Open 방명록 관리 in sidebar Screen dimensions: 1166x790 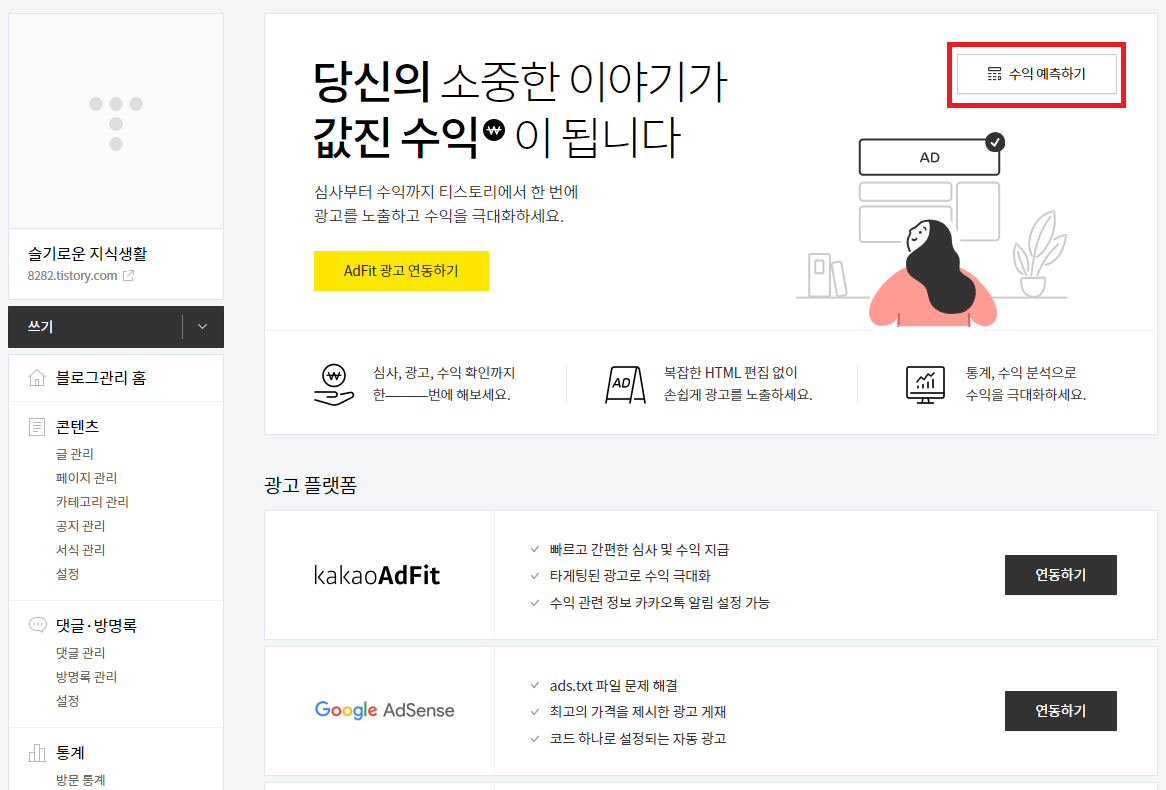pos(86,677)
